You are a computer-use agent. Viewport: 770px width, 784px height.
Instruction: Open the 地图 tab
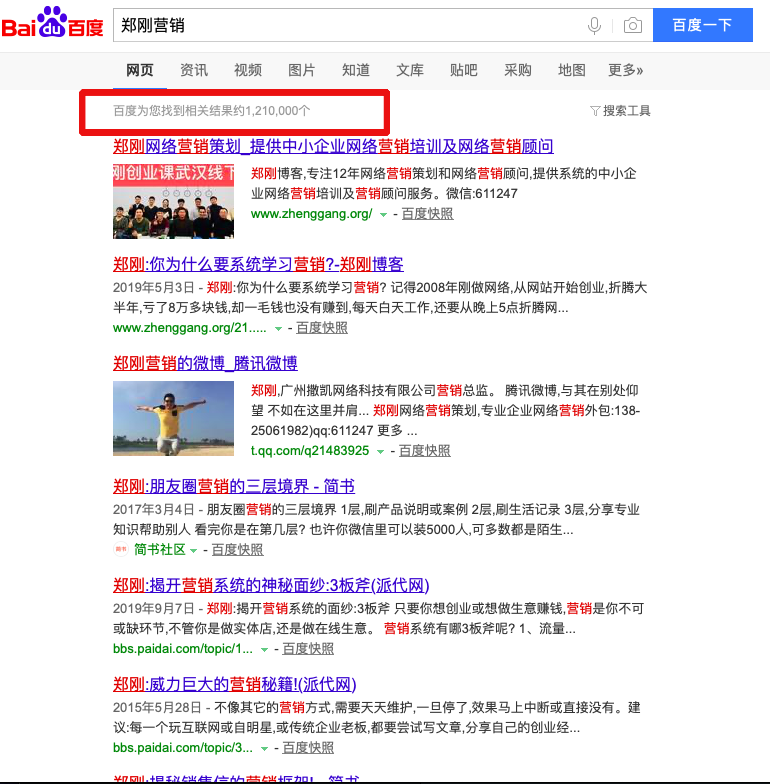pyautogui.click(x=572, y=70)
